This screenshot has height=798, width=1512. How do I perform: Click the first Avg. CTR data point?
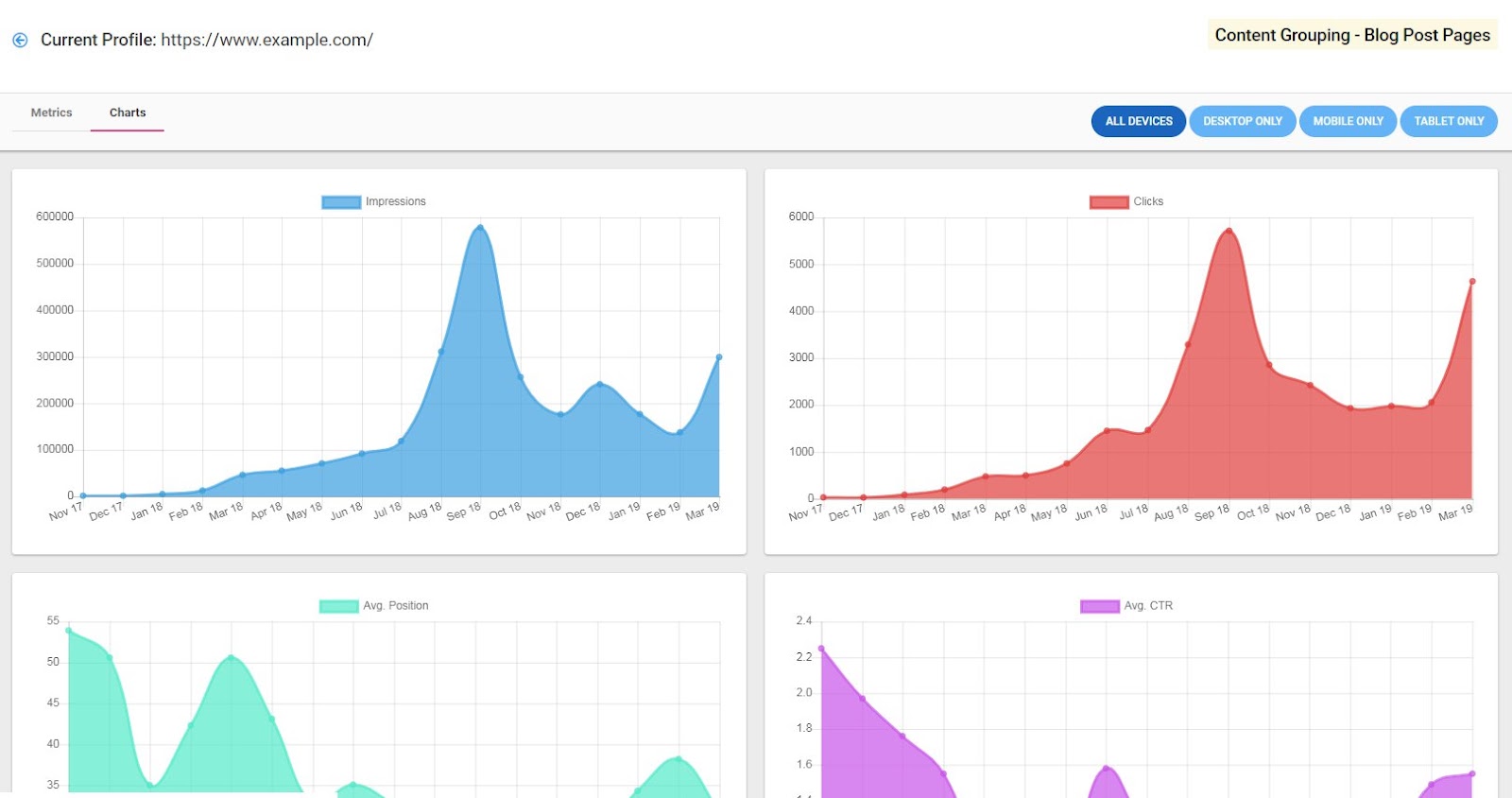[821, 649]
